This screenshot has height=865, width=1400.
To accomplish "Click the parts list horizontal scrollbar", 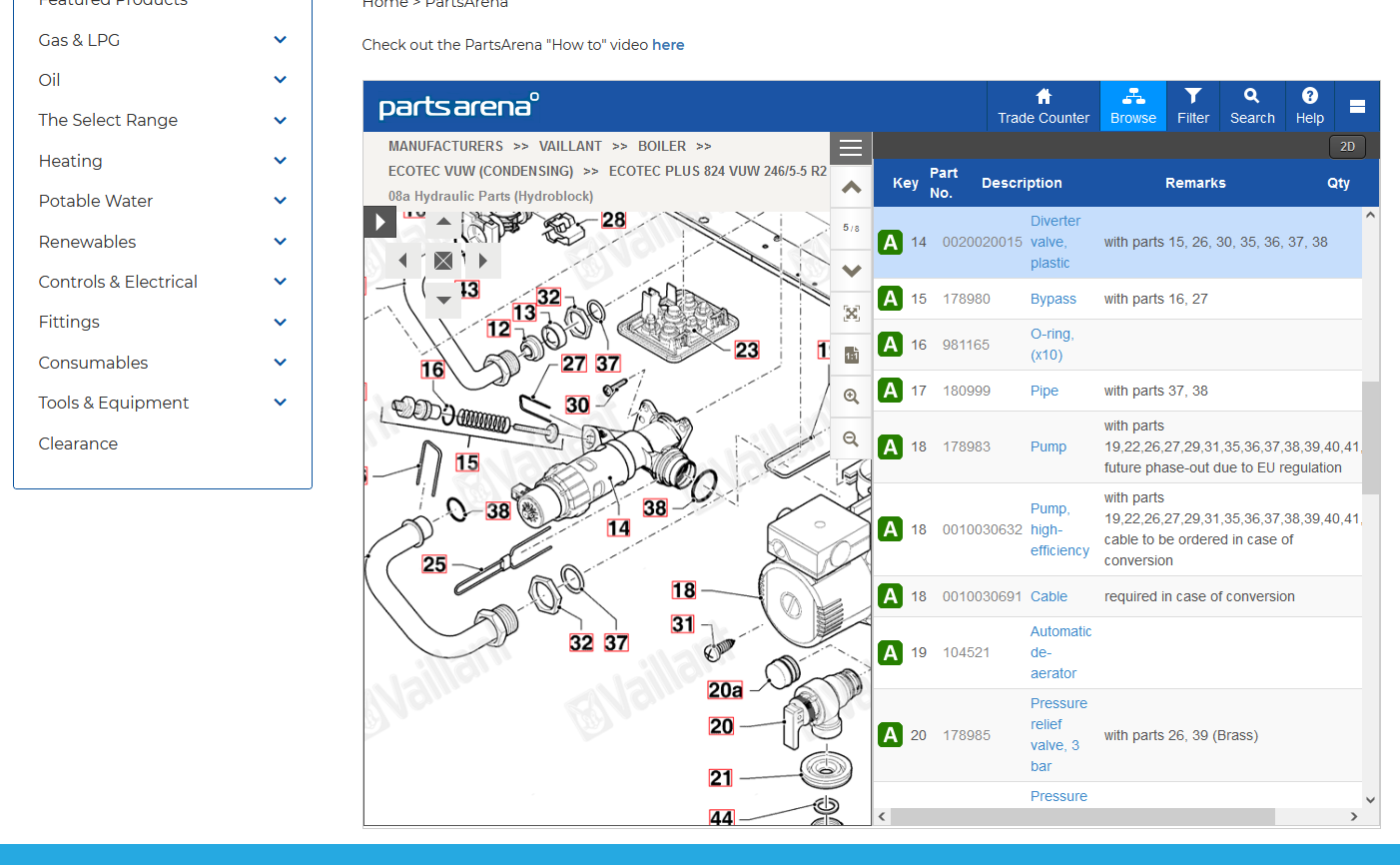I will 1082,817.
